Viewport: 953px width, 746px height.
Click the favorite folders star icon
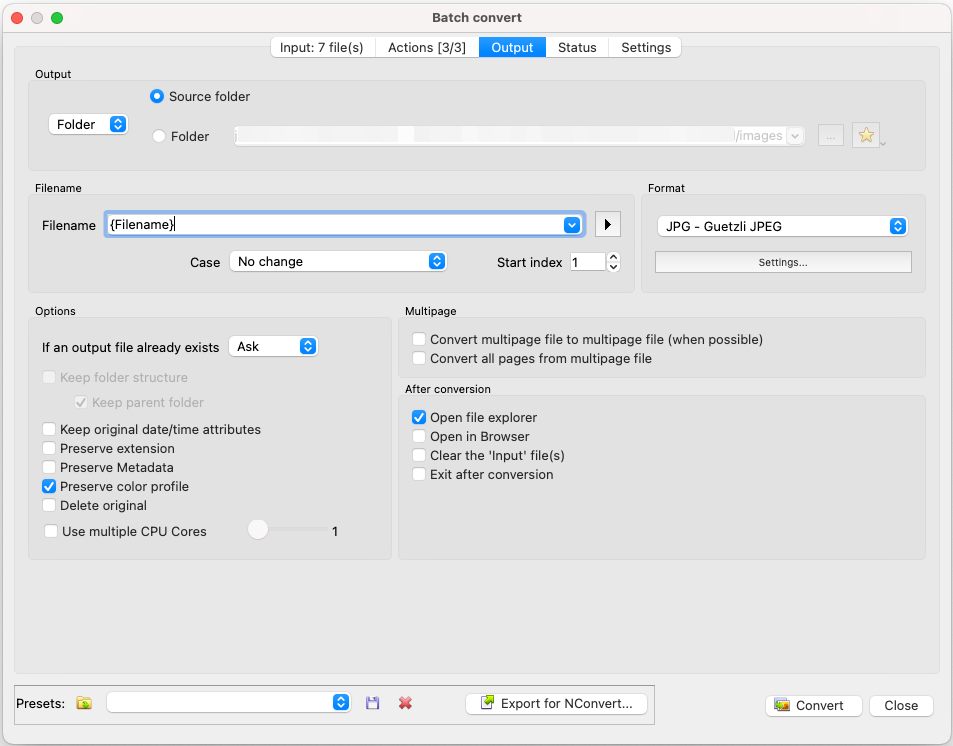click(865, 135)
